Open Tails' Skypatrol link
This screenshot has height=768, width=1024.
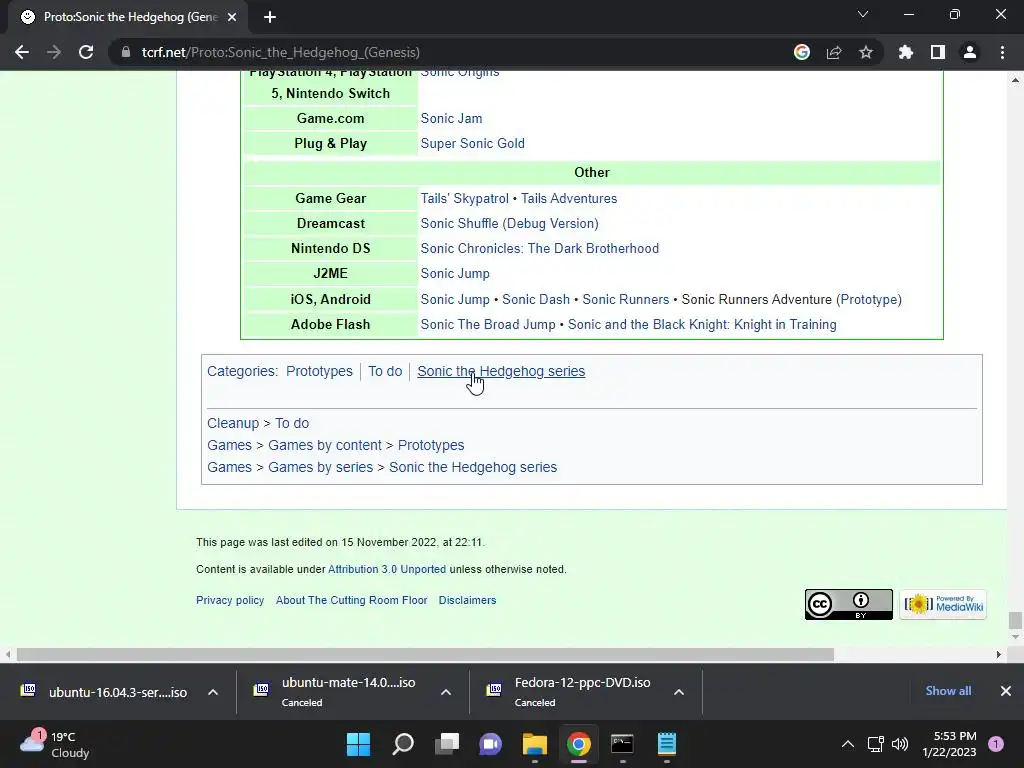coord(464,199)
